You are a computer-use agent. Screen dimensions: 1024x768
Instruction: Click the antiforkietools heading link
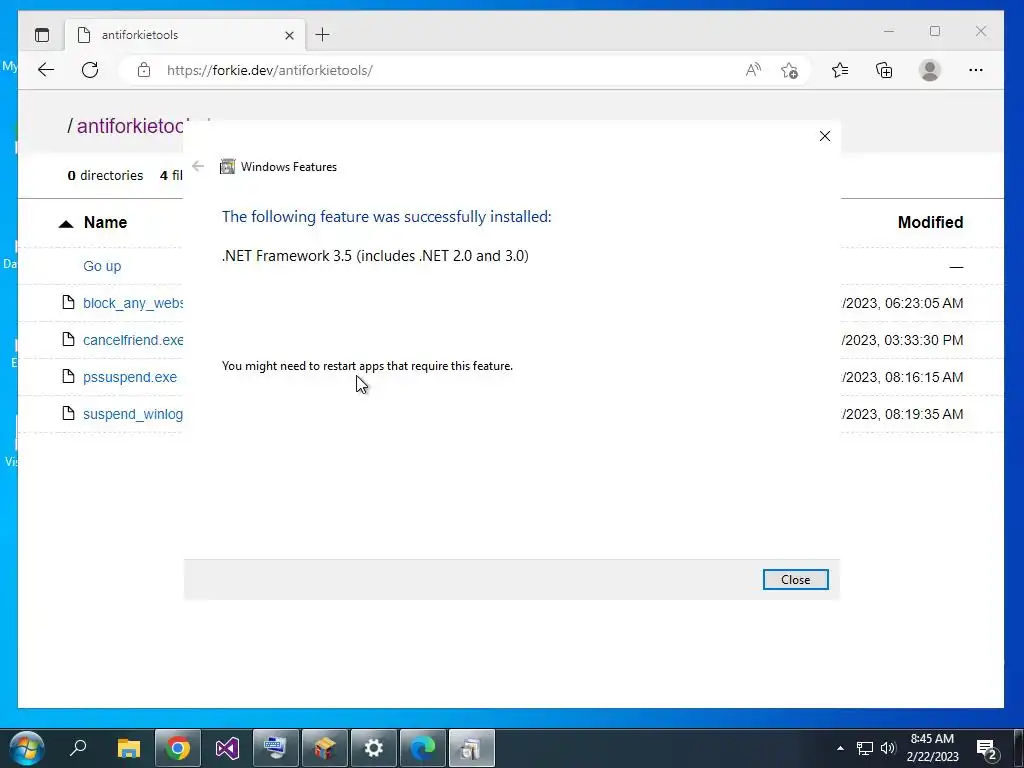(x=131, y=125)
